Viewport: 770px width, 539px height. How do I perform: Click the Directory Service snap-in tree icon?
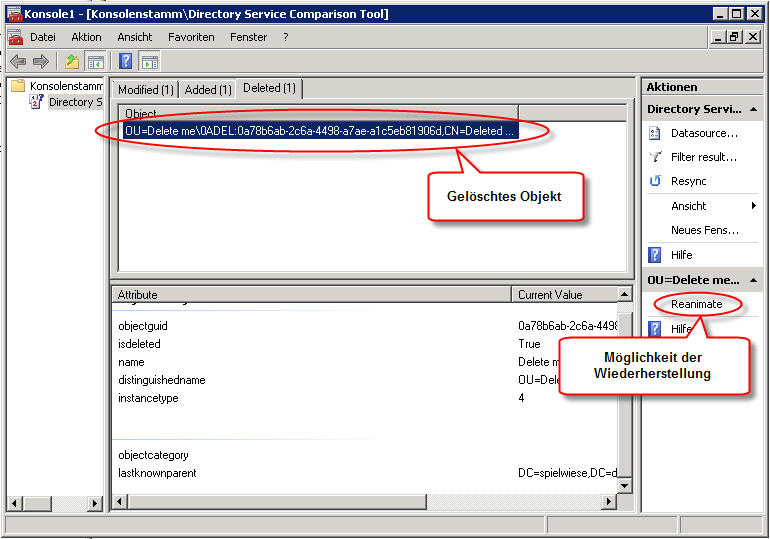(x=36, y=102)
